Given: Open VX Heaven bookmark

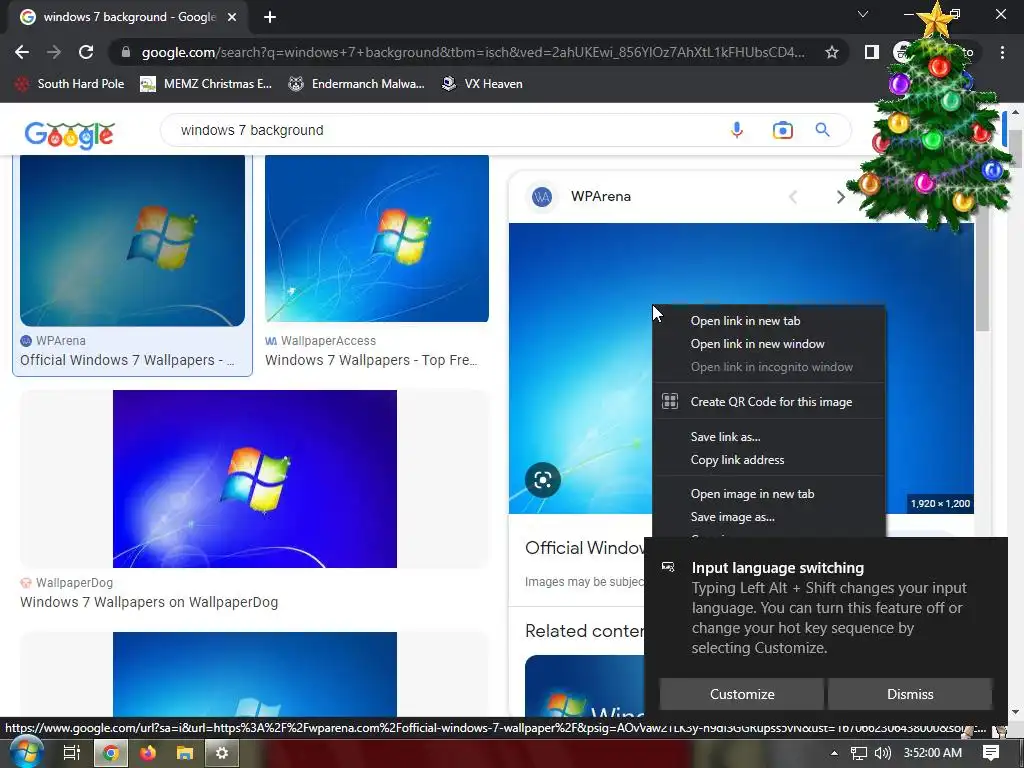Looking at the screenshot, I should 482,84.
